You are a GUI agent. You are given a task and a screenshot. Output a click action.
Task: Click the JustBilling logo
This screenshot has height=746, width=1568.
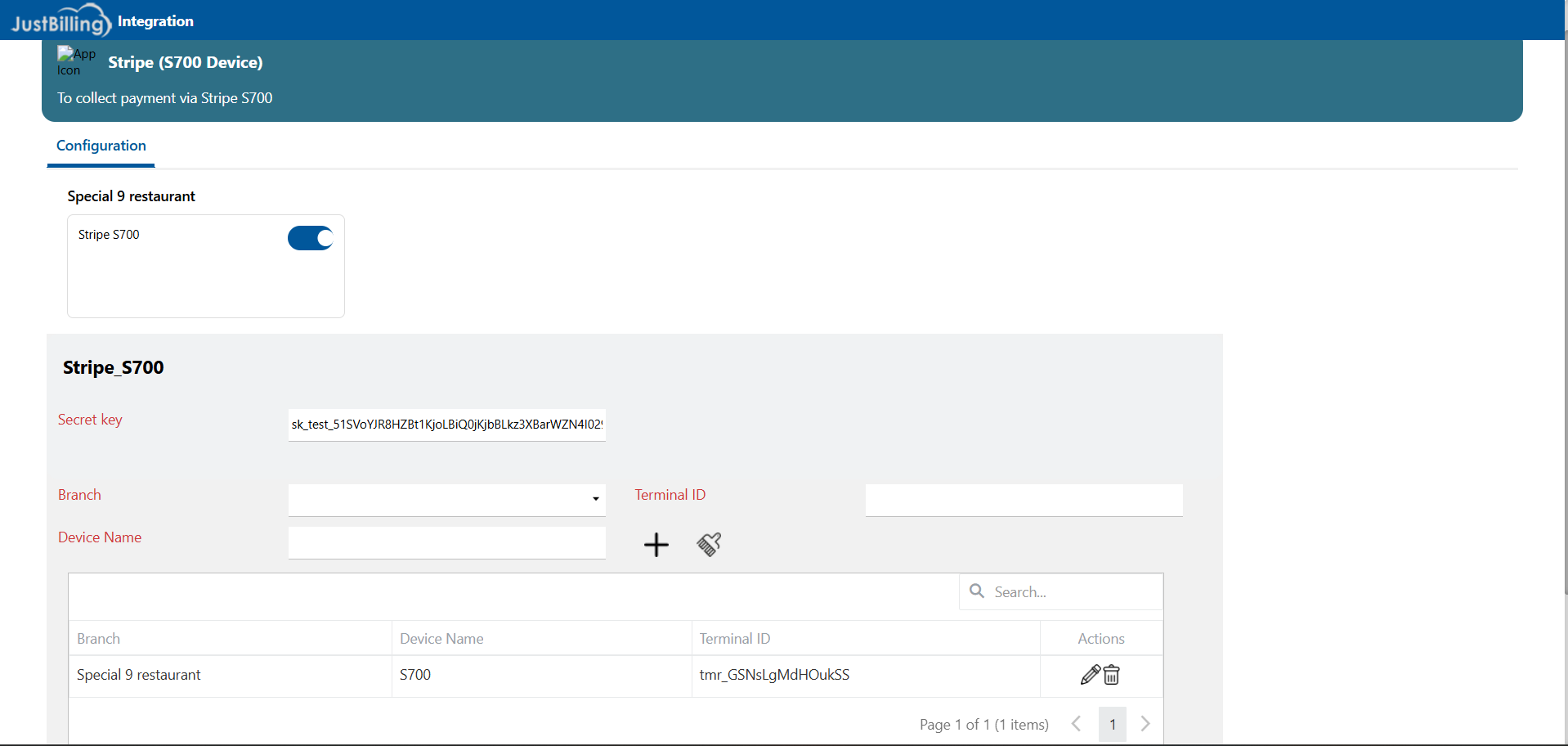pyautogui.click(x=60, y=20)
